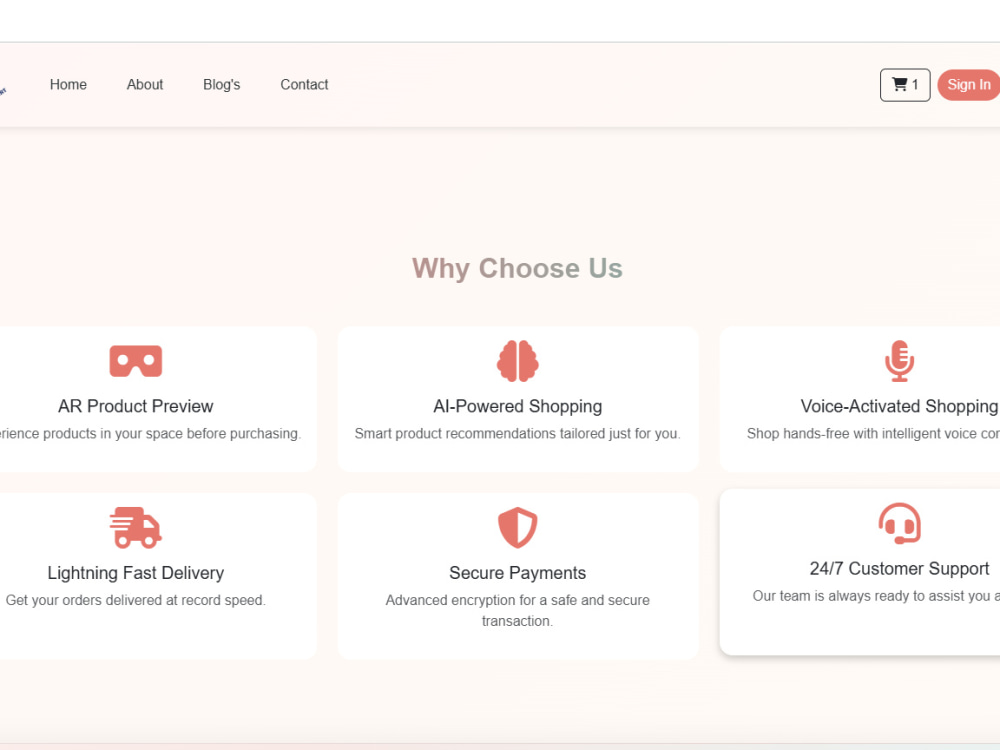
Task: Click the brain AI-Powered Shopping icon
Action: click(518, 361)
